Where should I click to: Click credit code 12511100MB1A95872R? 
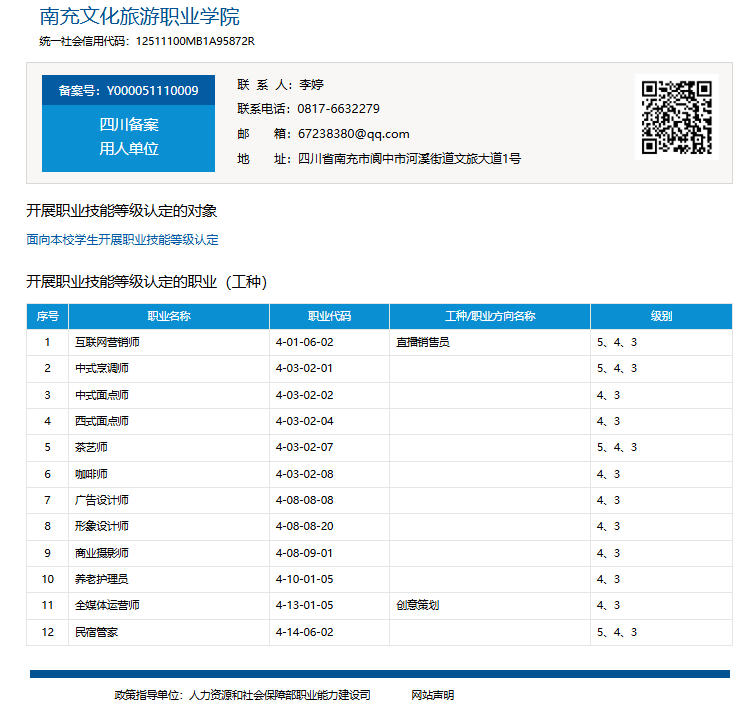pyautogui.click(x=195, y=41)
